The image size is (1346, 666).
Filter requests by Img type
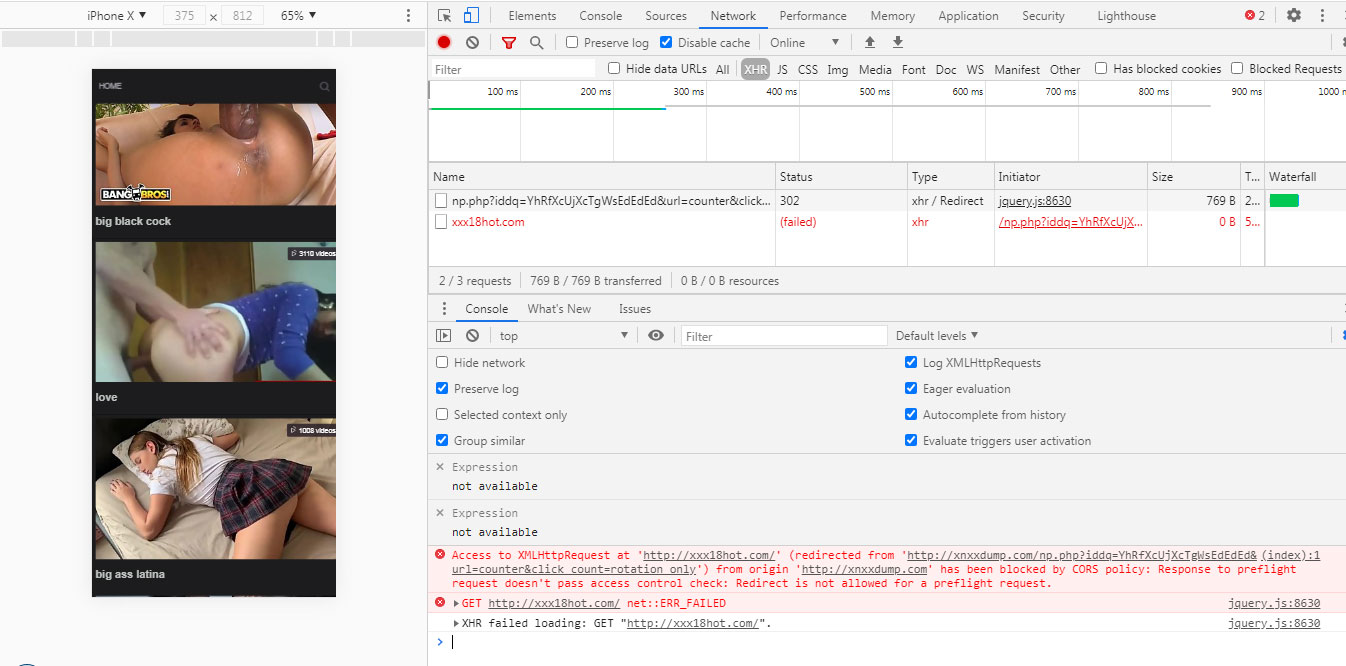click(838, 69)
